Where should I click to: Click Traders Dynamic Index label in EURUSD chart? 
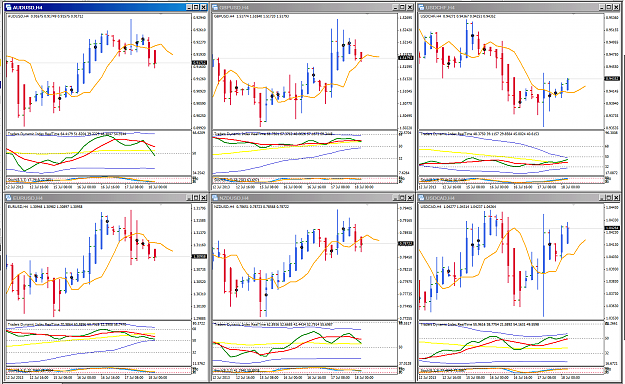click(67, 325)
